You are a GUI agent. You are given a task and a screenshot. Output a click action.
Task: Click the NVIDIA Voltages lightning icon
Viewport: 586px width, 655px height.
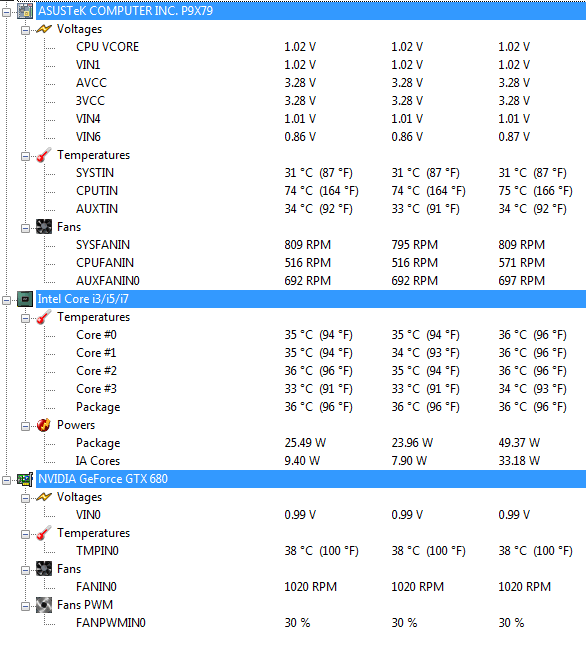click(44, 497)
